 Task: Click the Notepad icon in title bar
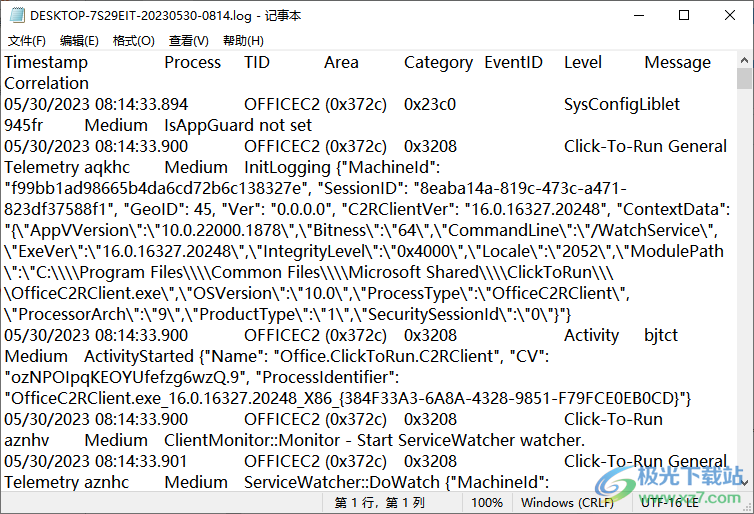pyautogui.click(x=17, y=15)
